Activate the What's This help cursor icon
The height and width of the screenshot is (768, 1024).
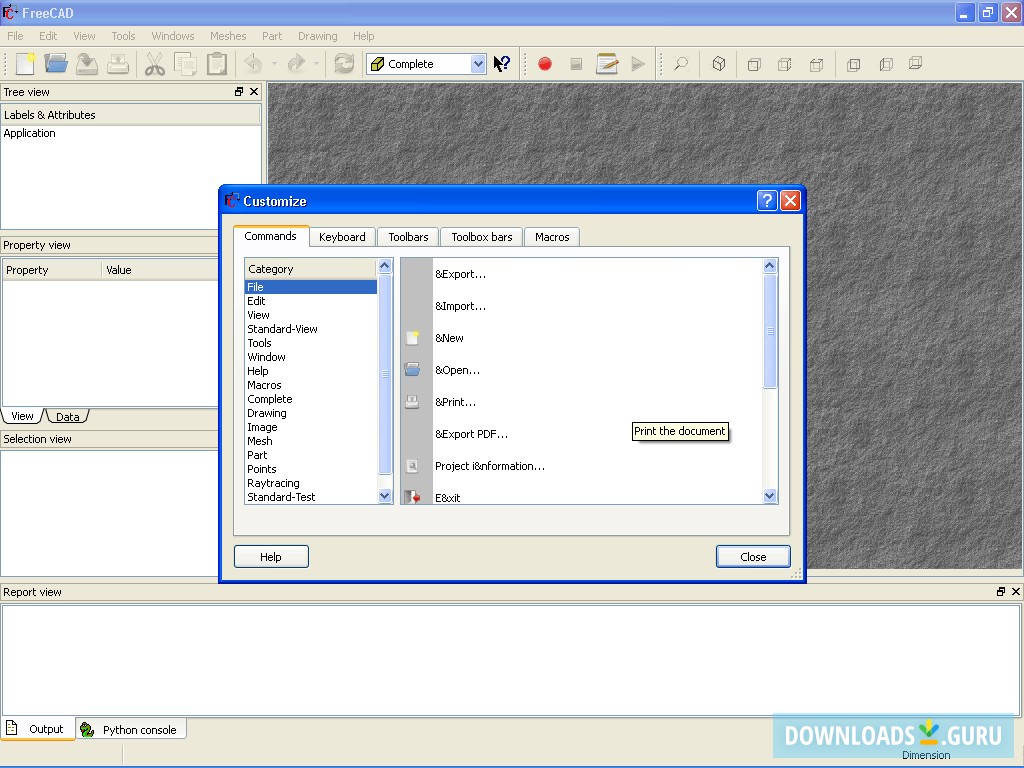500,64
